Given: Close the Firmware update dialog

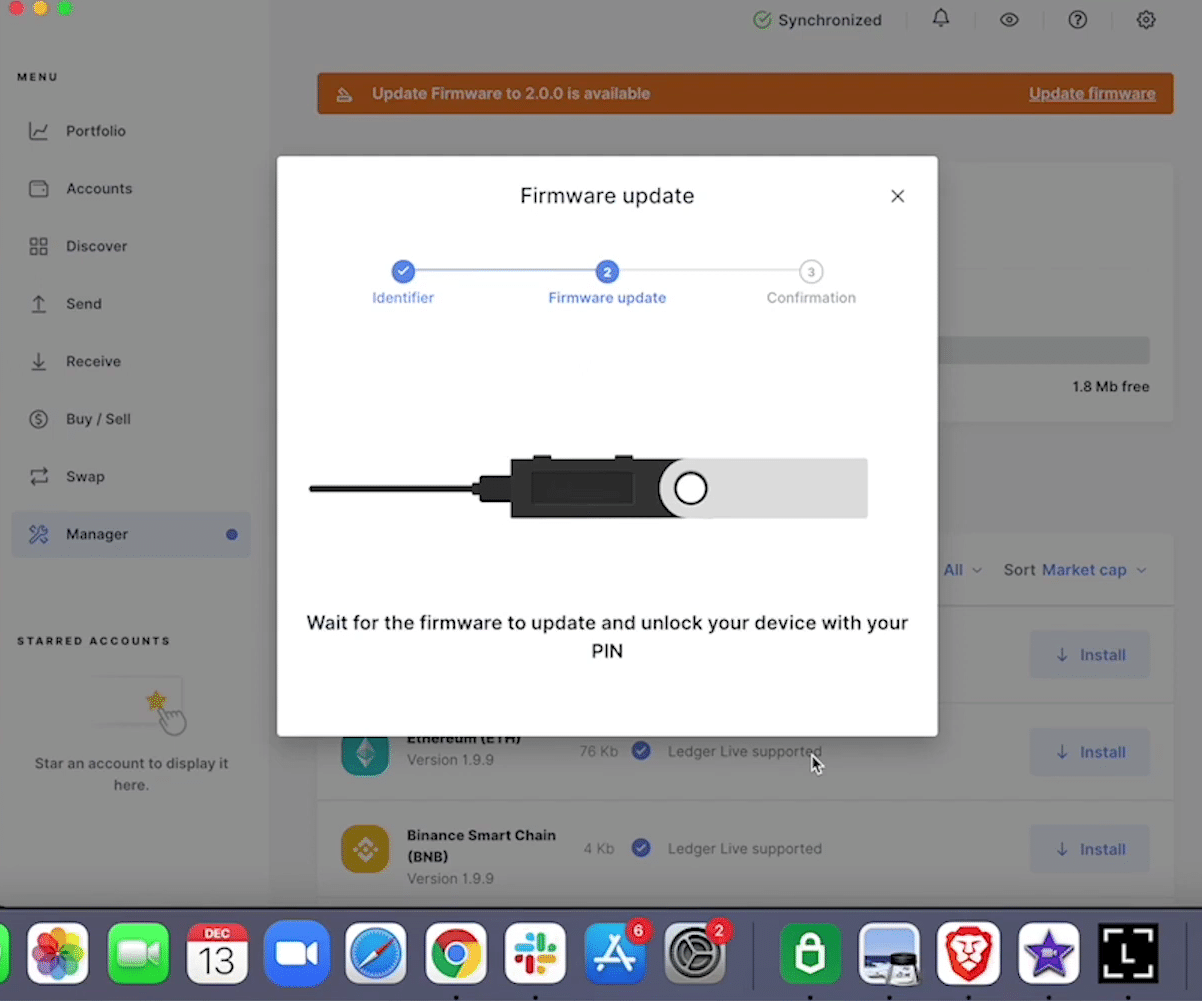Looking at the screenshot, I should point(898,196).
